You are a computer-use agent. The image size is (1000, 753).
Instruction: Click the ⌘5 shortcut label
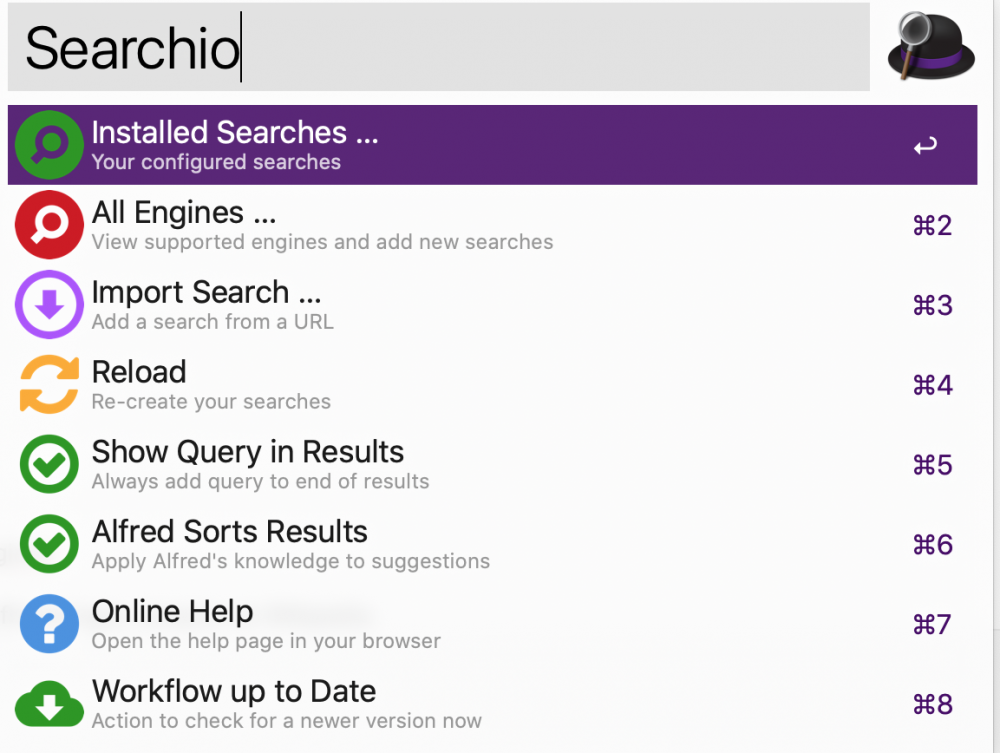coord(932,466)
